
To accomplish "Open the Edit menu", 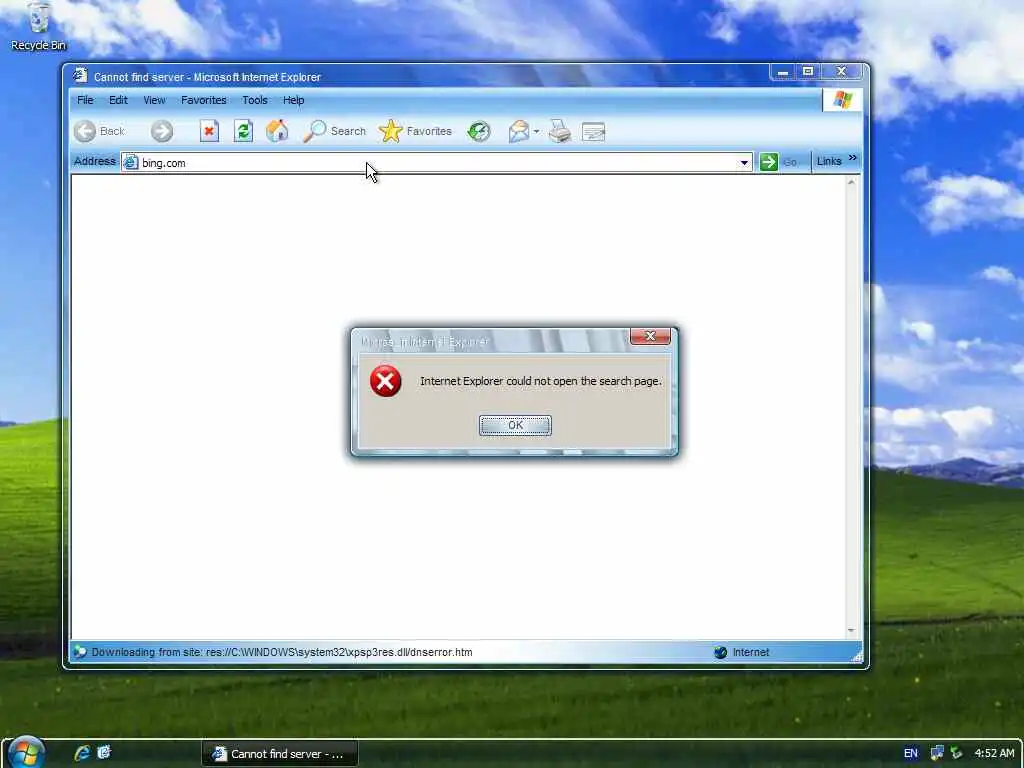I will click(118, 100).
